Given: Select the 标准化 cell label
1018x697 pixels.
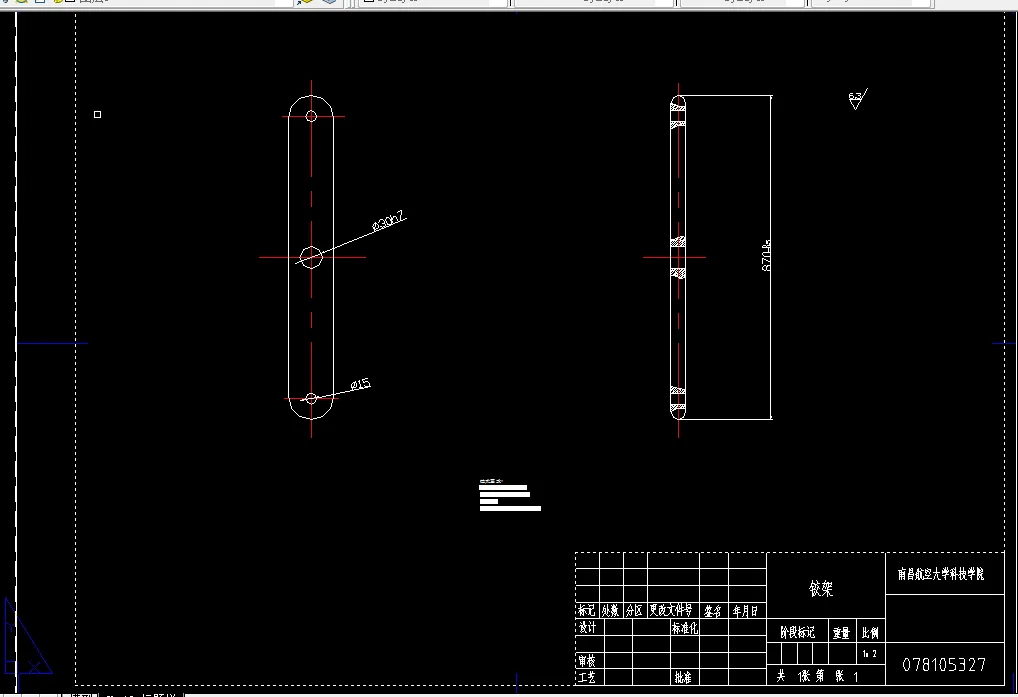Looking at the screenshot, I should (x=684, y=628).
